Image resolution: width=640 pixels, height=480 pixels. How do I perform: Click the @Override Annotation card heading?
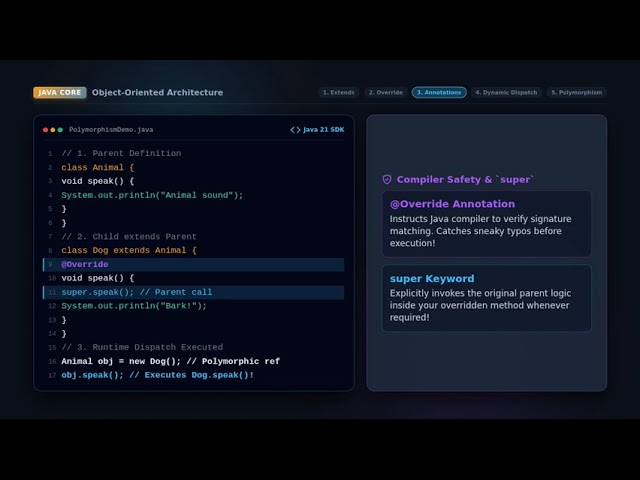(452, 204)
